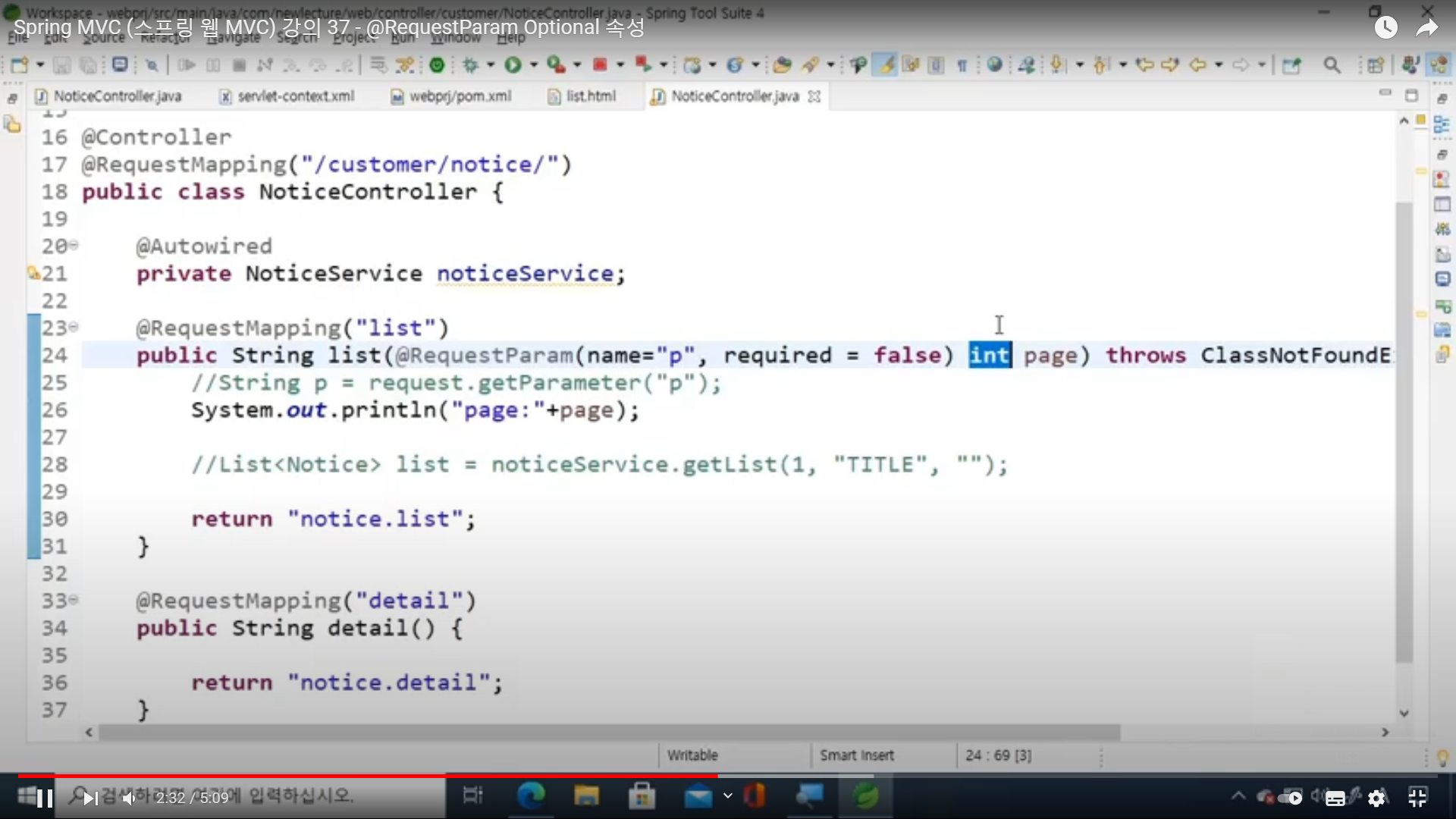Click the Disconnect debug icon

[264, 65]
